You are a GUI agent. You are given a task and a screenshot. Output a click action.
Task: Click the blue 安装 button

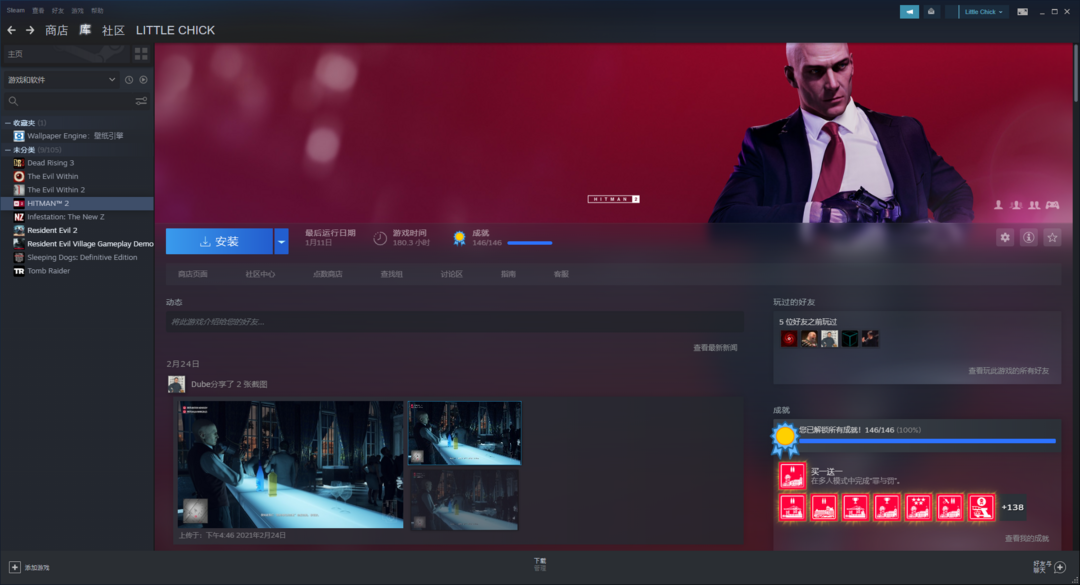pos(220,241)
